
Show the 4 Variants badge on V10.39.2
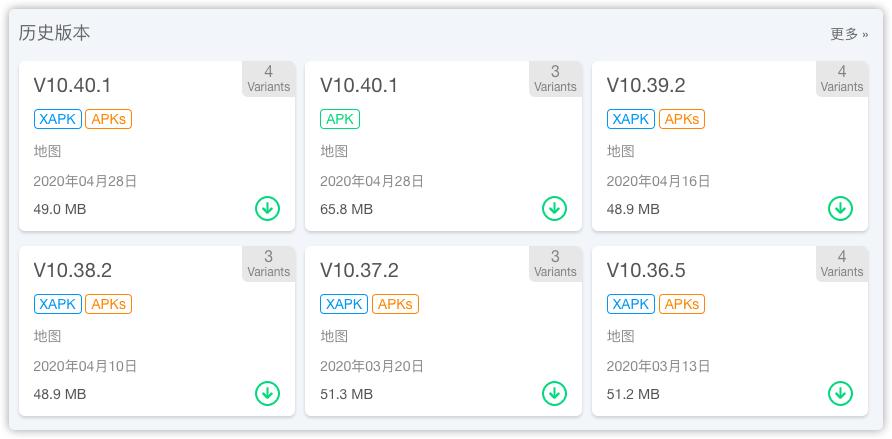[841, 79]
